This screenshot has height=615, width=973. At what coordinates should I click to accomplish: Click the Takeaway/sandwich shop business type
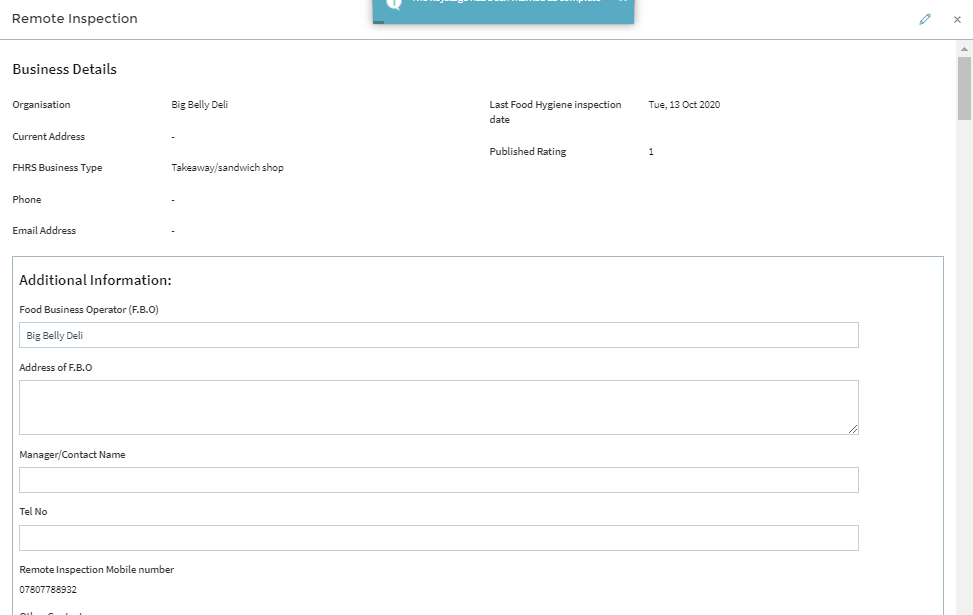(227, 168)
